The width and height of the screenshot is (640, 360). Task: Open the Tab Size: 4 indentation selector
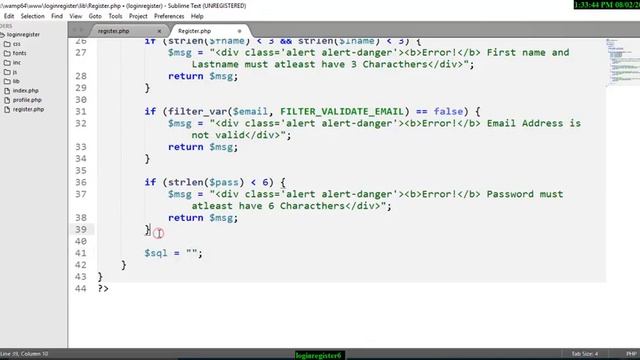[584, 353]
